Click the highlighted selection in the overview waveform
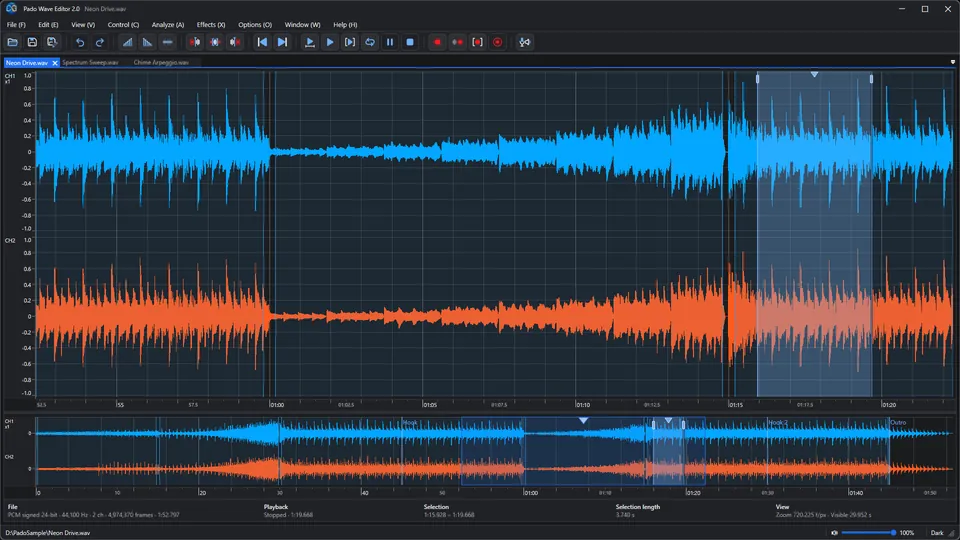960x540 pixels. click(669, 453)
